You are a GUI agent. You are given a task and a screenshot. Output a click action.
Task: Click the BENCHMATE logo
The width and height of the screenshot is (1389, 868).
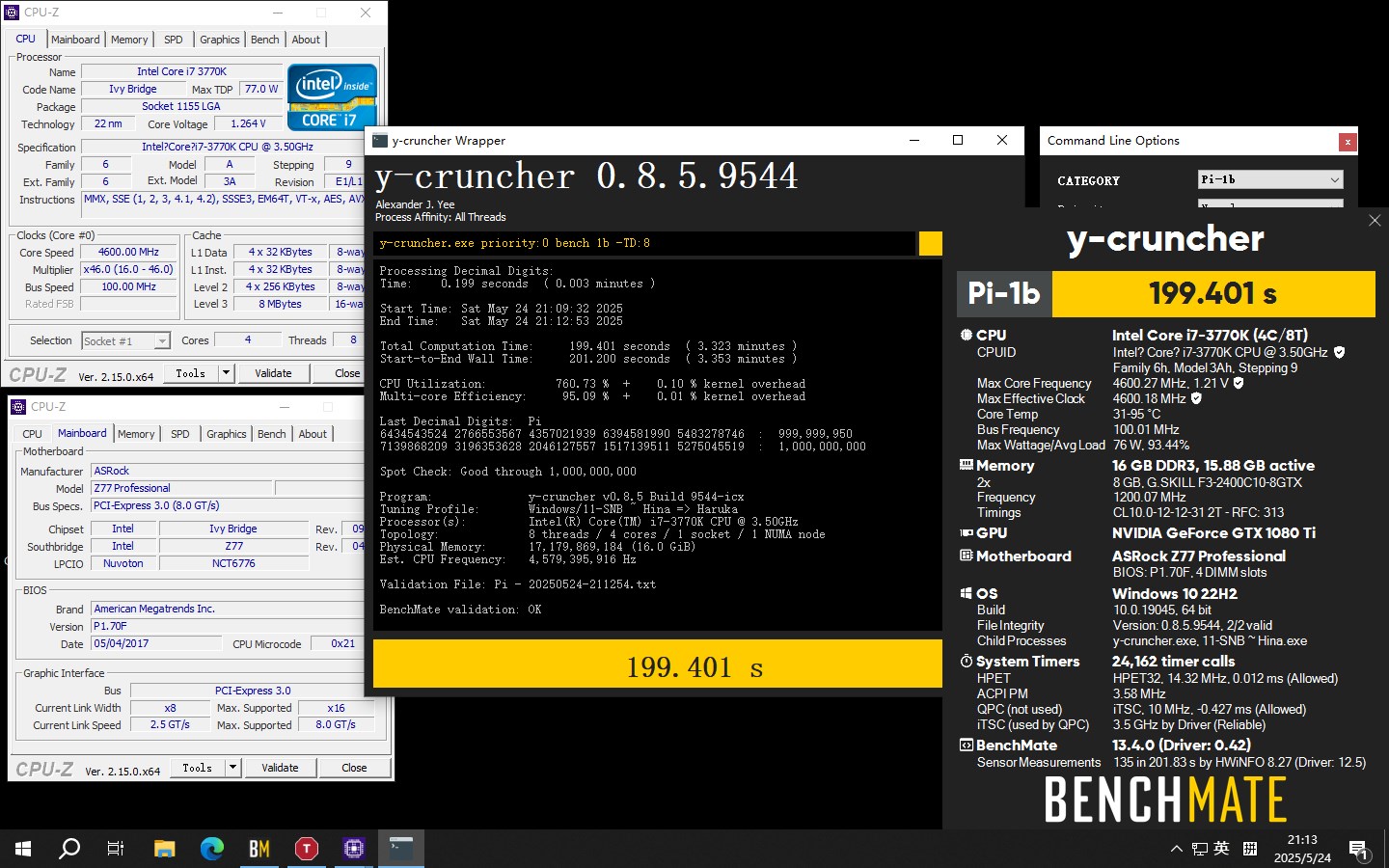(1165, 800)
